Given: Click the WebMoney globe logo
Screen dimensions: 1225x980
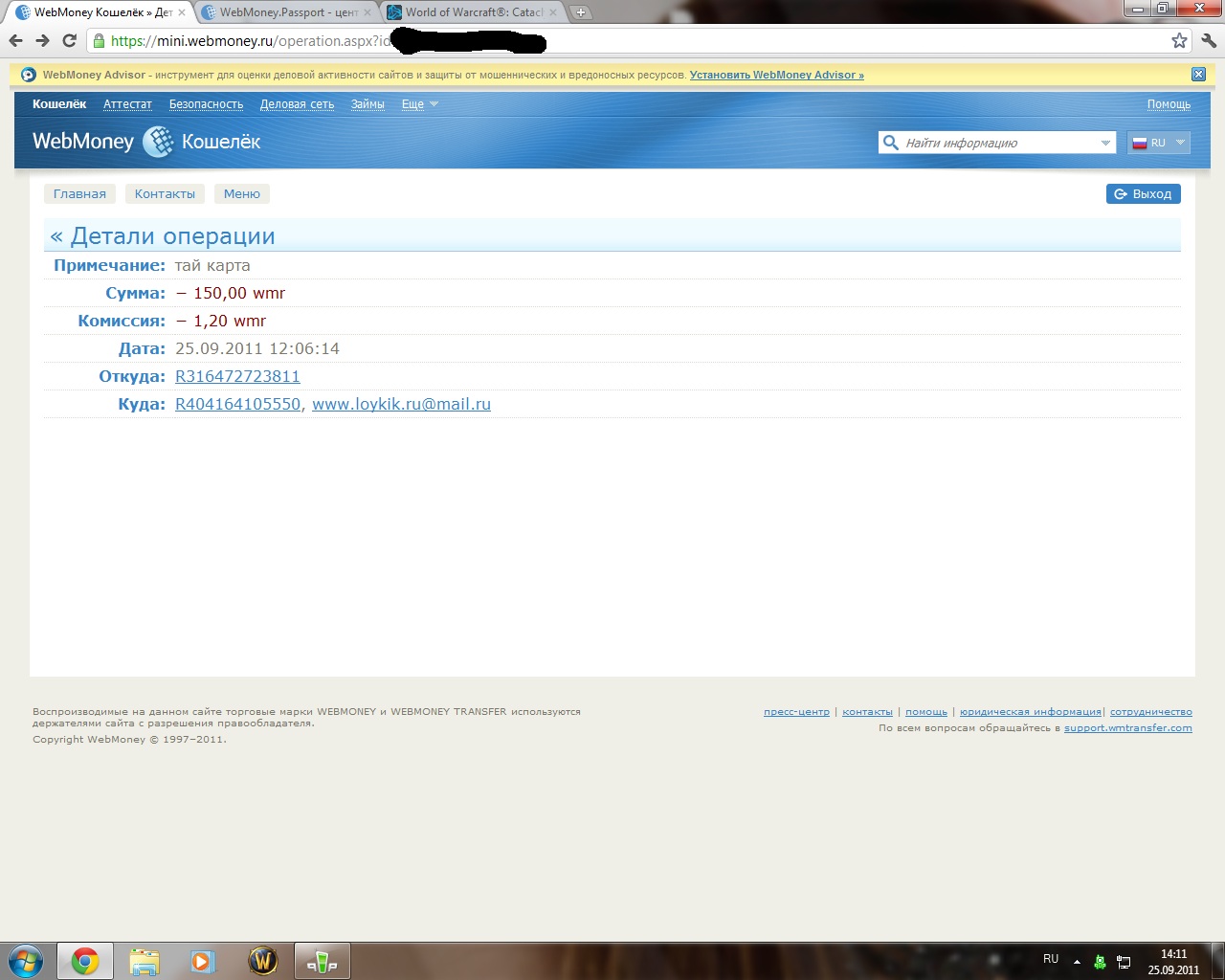Looking at the screenshot, I should (x=158, y=142).
